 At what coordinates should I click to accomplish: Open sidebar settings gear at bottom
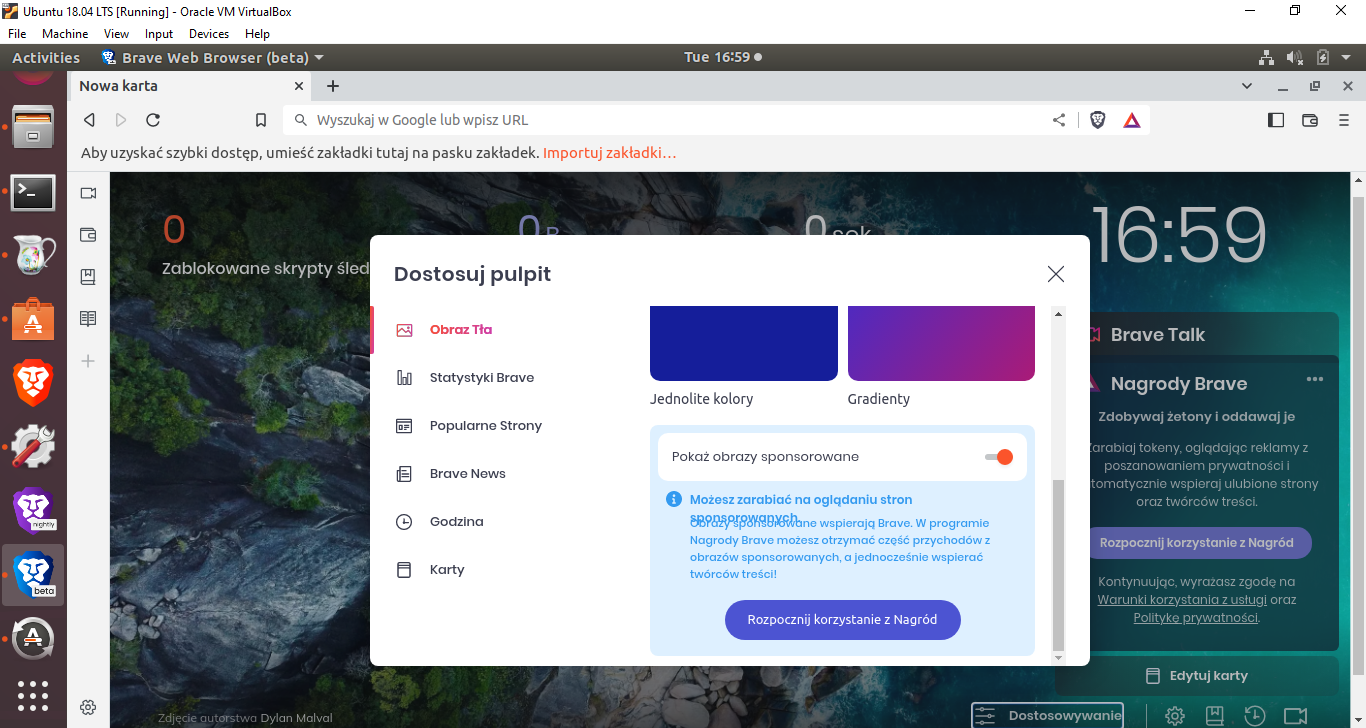click(x=88, y=707)
